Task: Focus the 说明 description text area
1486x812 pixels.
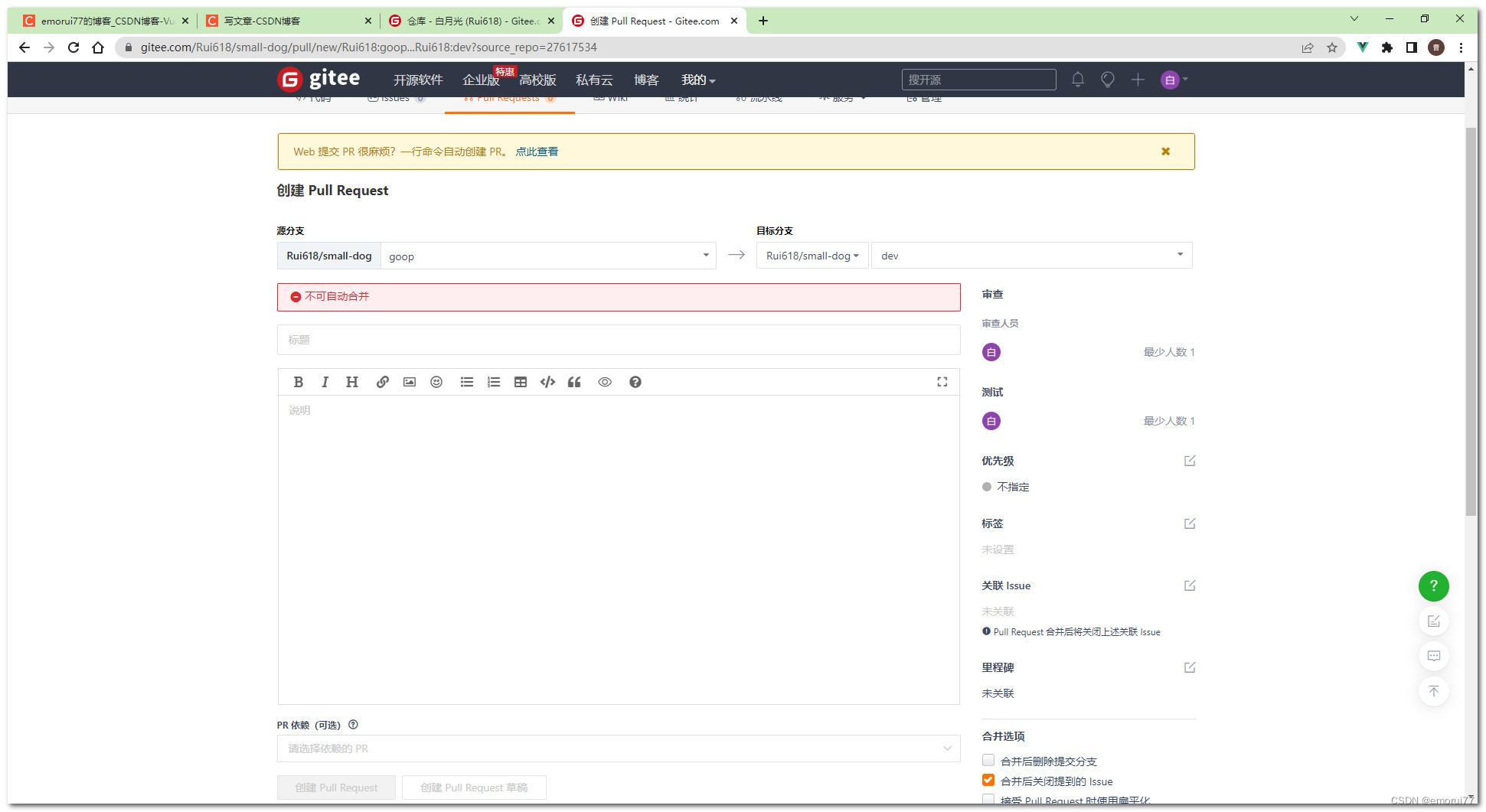Action: pos(619,549)
